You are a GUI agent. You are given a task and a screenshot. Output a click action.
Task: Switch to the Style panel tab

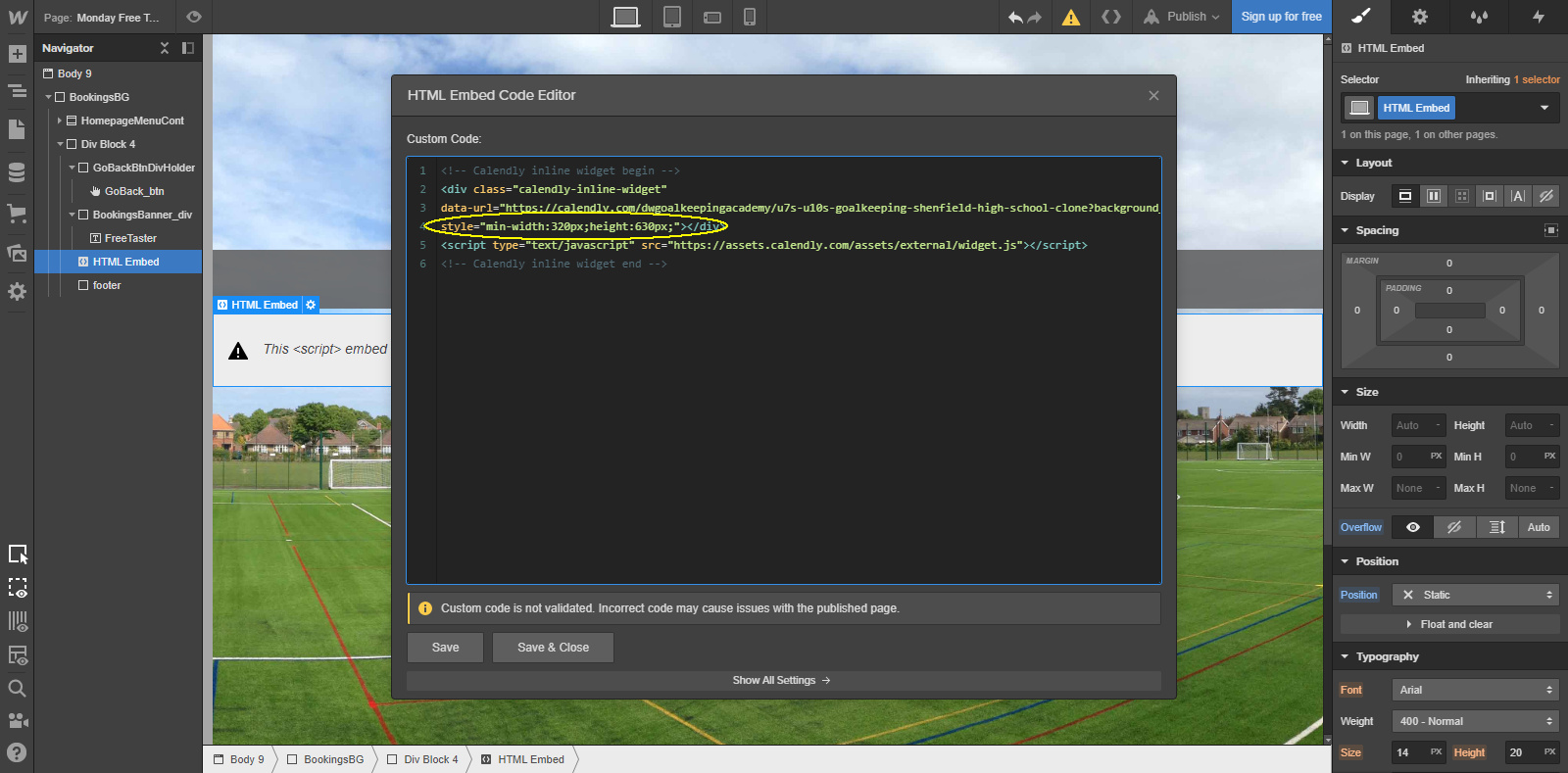point(1361,17)
